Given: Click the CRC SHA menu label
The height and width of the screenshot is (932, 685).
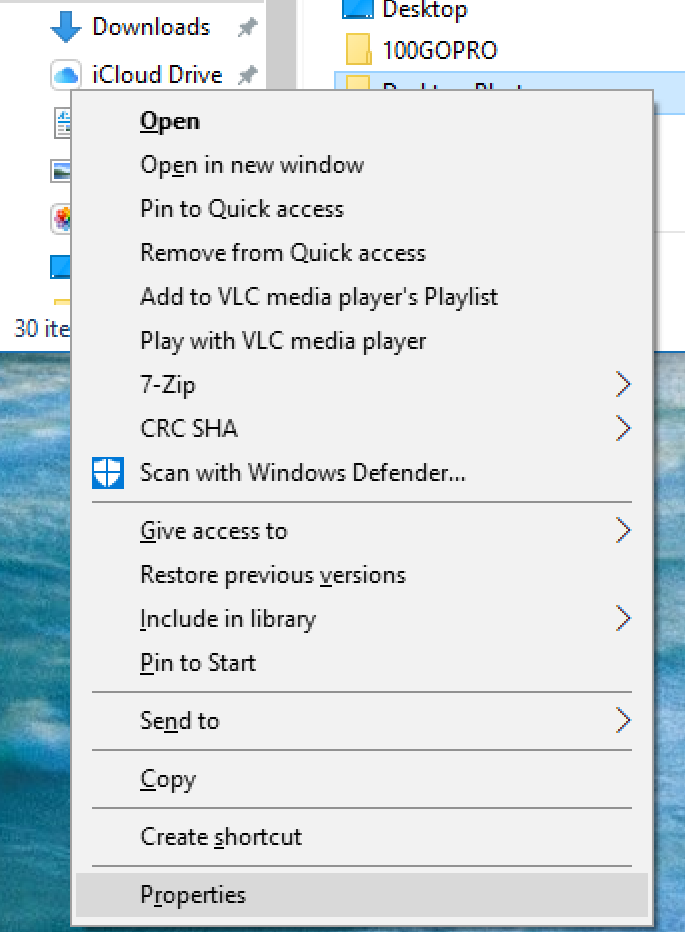Looking at the screenshot, I should 189,429.
